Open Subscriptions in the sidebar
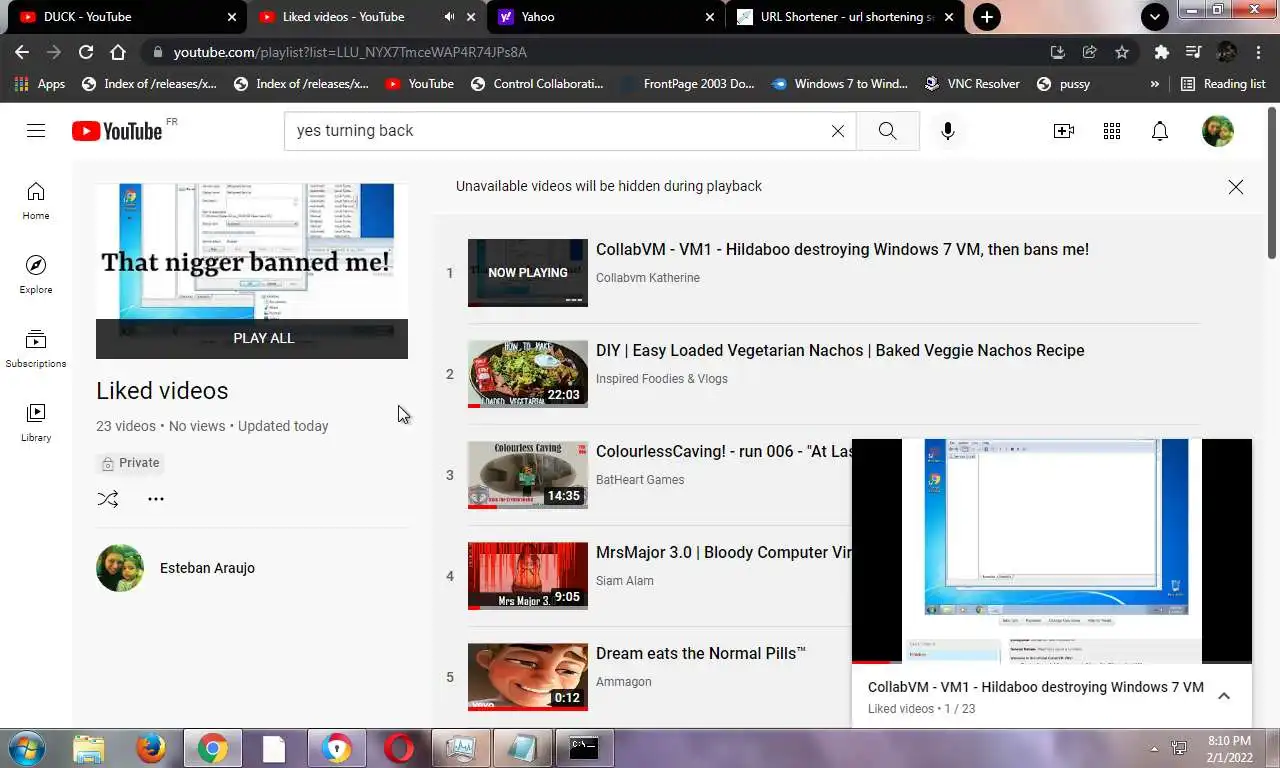 tap(36, 348)
